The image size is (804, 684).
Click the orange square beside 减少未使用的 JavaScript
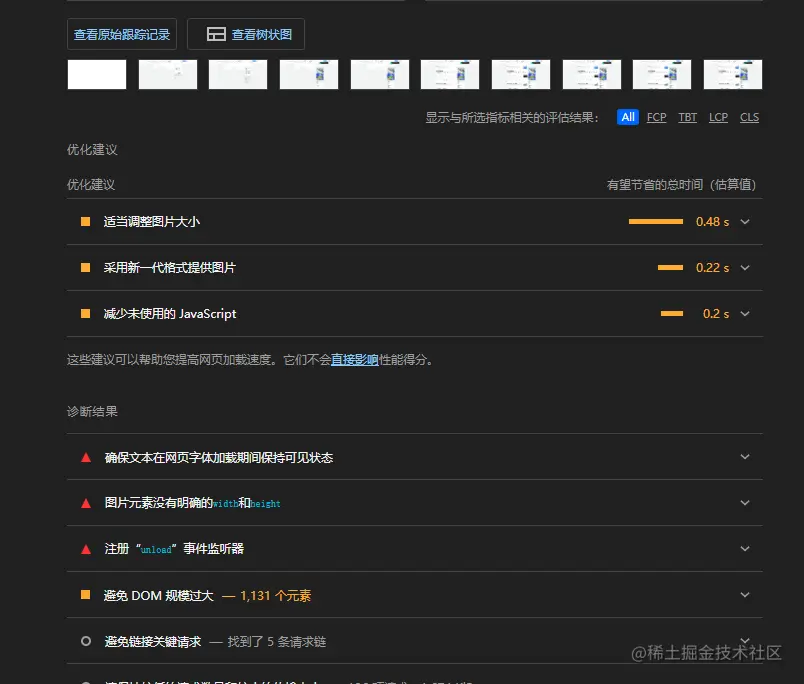(86, 314)
